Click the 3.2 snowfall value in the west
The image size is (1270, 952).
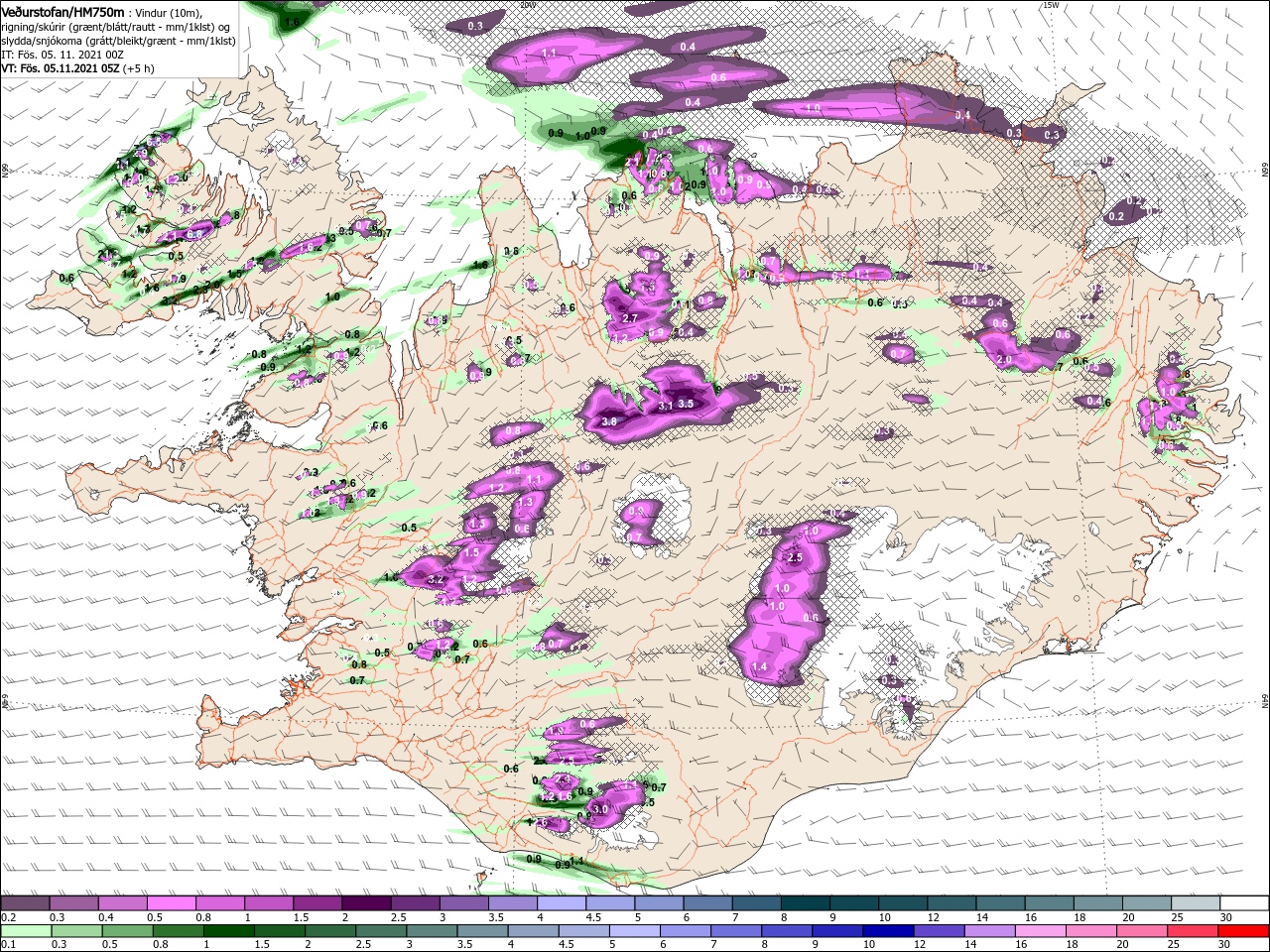[x=434, y=578]
